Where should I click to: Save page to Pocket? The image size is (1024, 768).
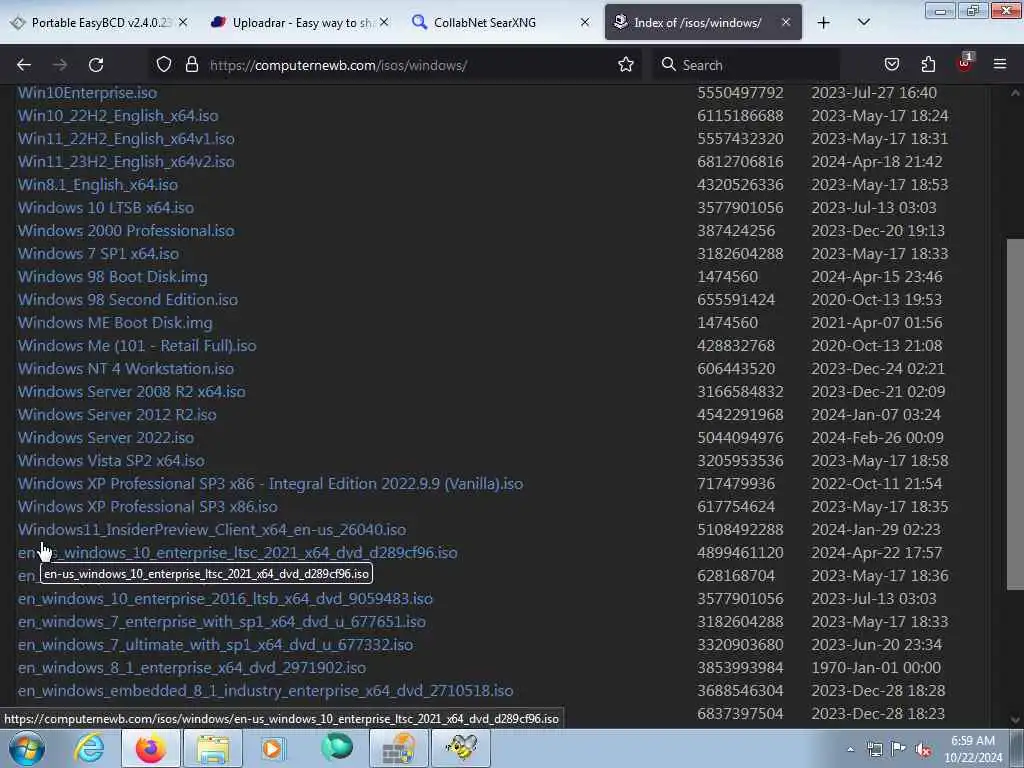coord(891,65)
